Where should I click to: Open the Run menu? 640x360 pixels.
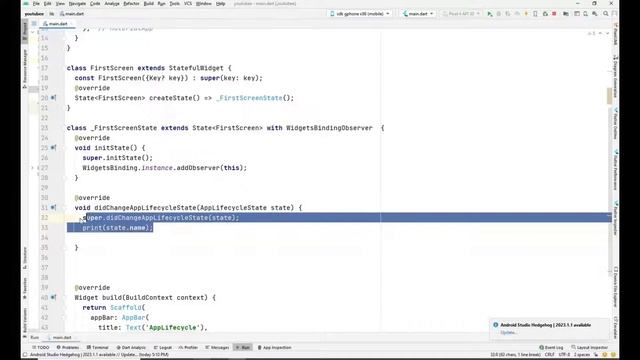[161, 4]
